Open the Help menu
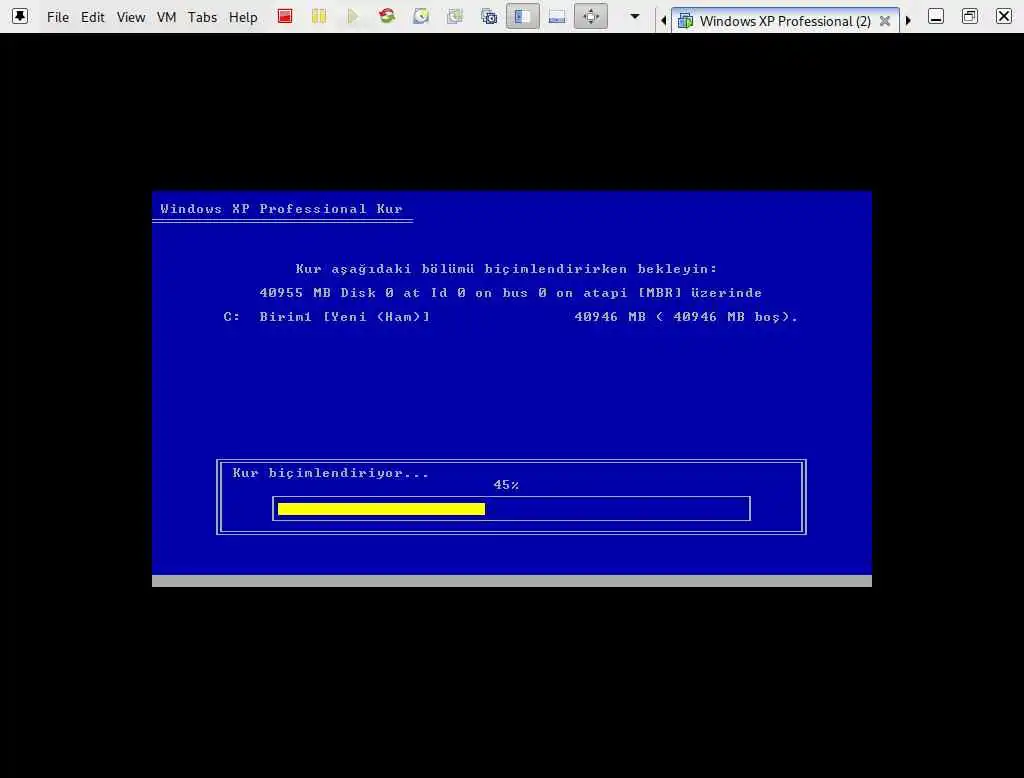 coord(243,17)
